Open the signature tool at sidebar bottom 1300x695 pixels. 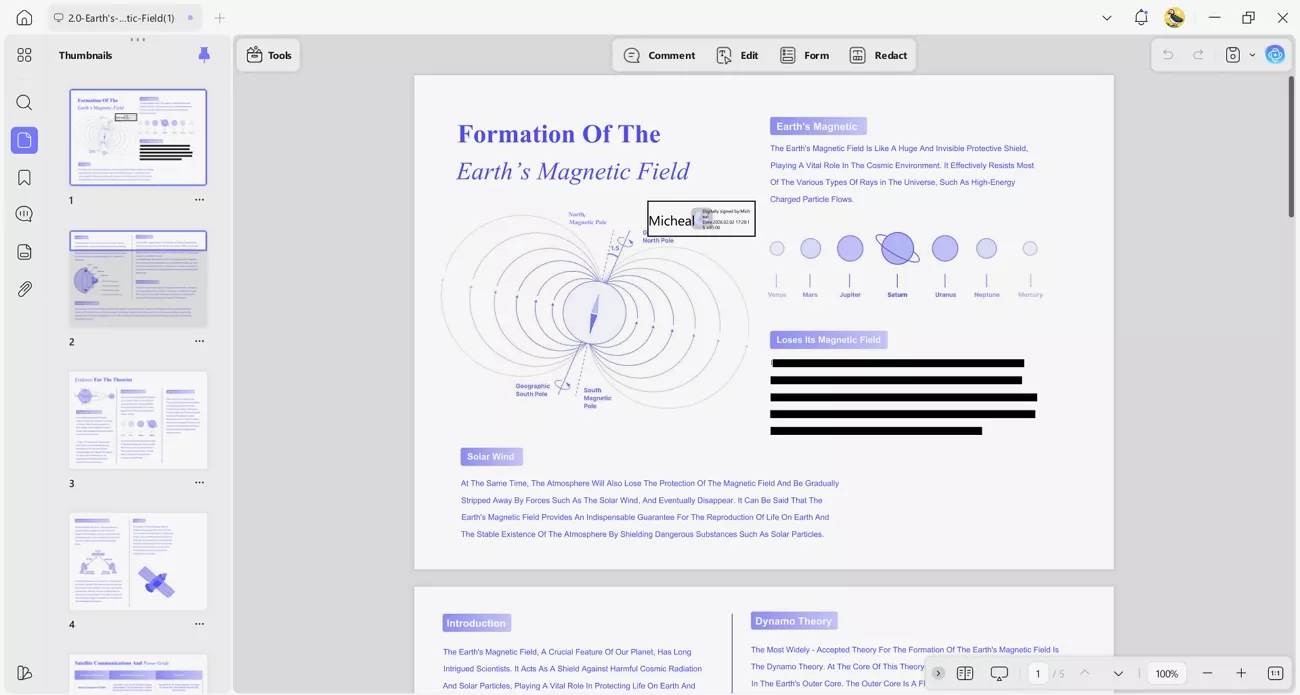tap(24, 673)
